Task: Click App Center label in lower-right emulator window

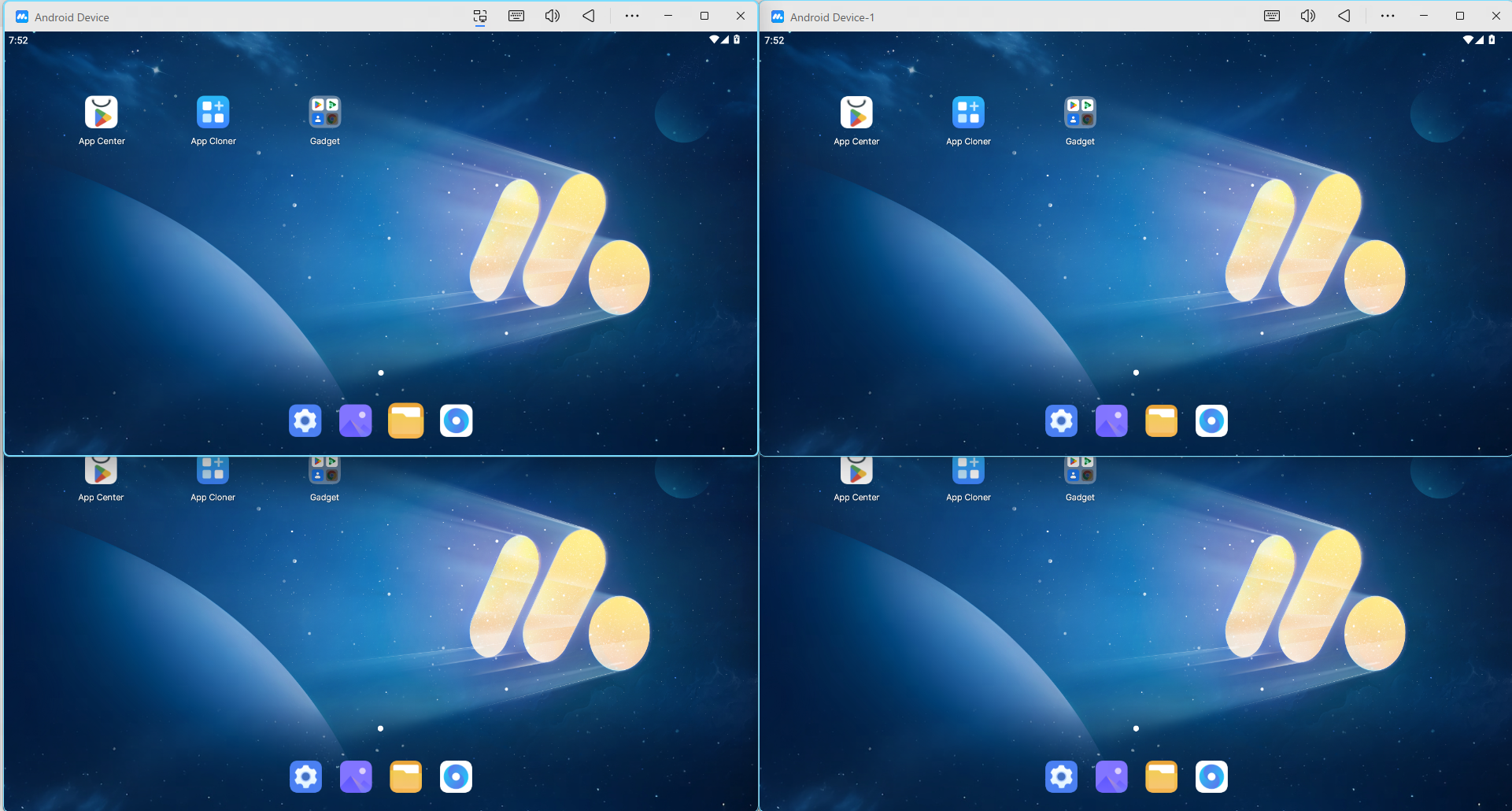Action: coord(856,498)
